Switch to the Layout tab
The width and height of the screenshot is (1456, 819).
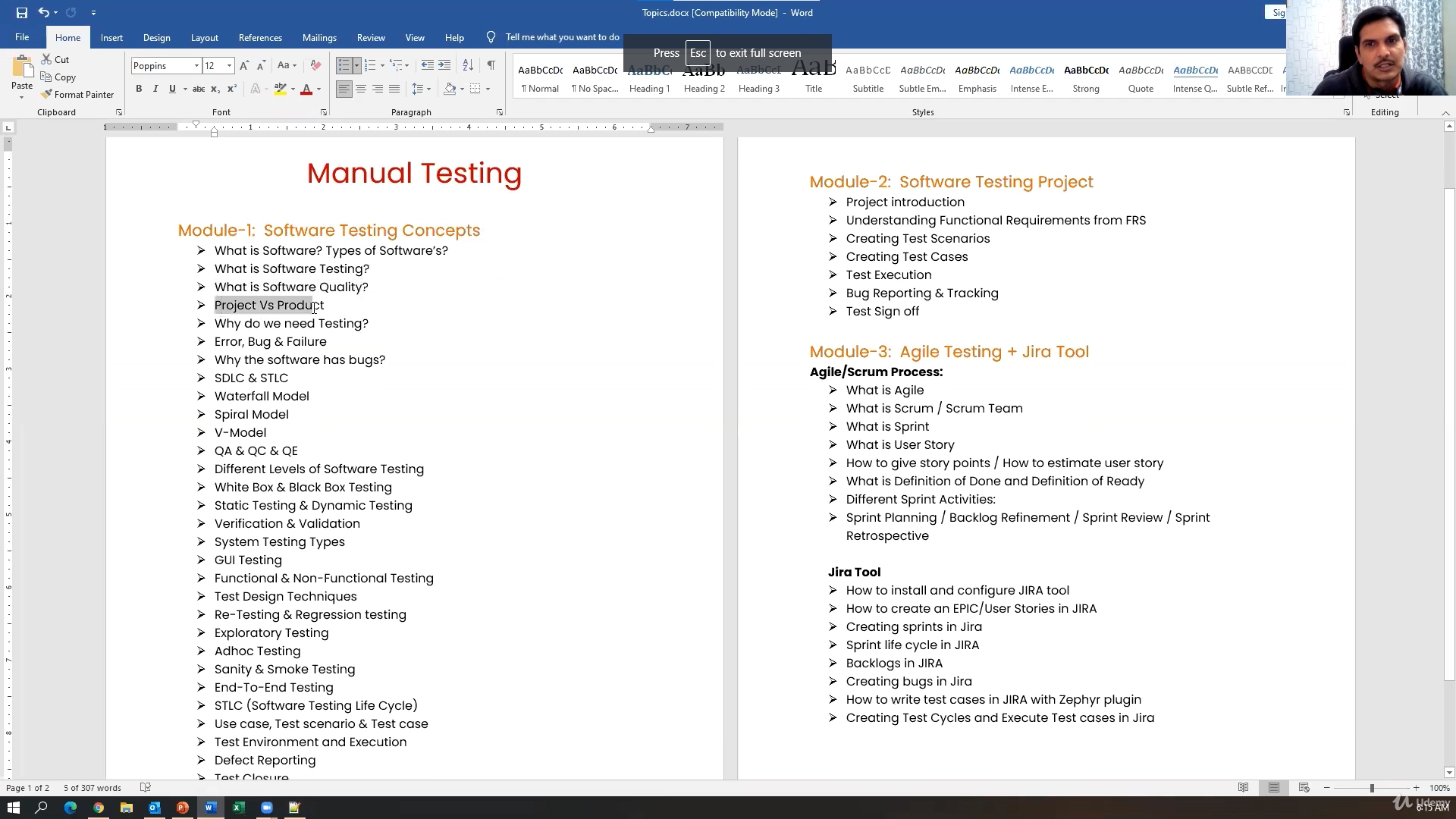click(x=204, y=37)
